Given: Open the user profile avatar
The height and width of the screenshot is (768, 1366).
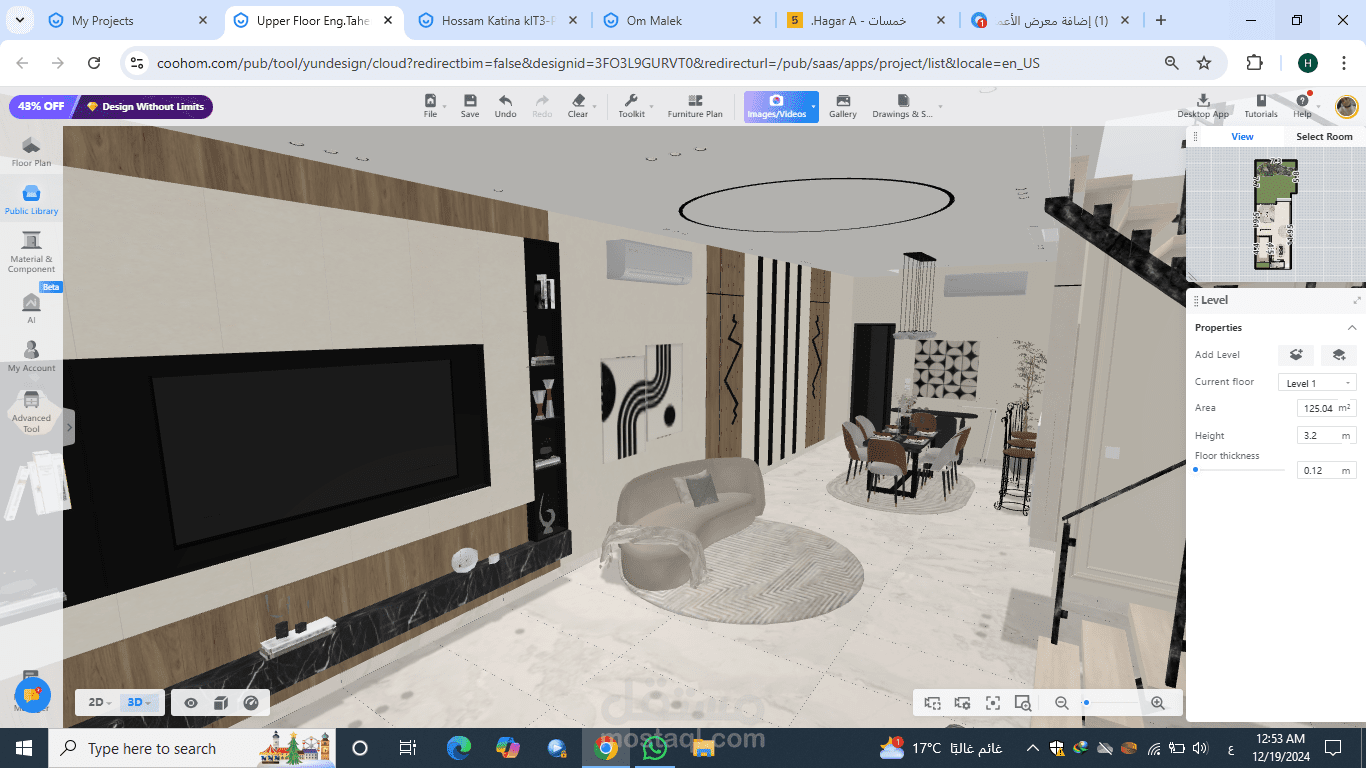Looking at the screenshot, I should 1346,105.
